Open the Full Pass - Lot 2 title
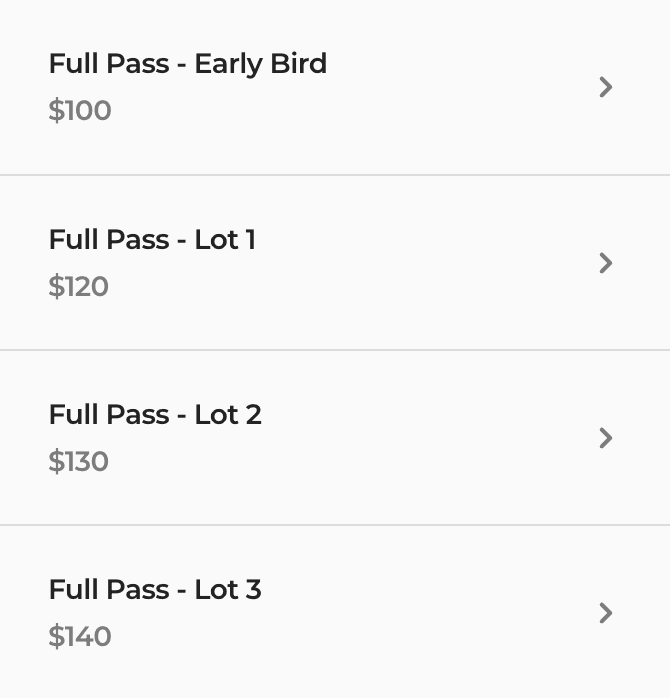Viewport: 670px width, 698px height. (x=155, y=414)
